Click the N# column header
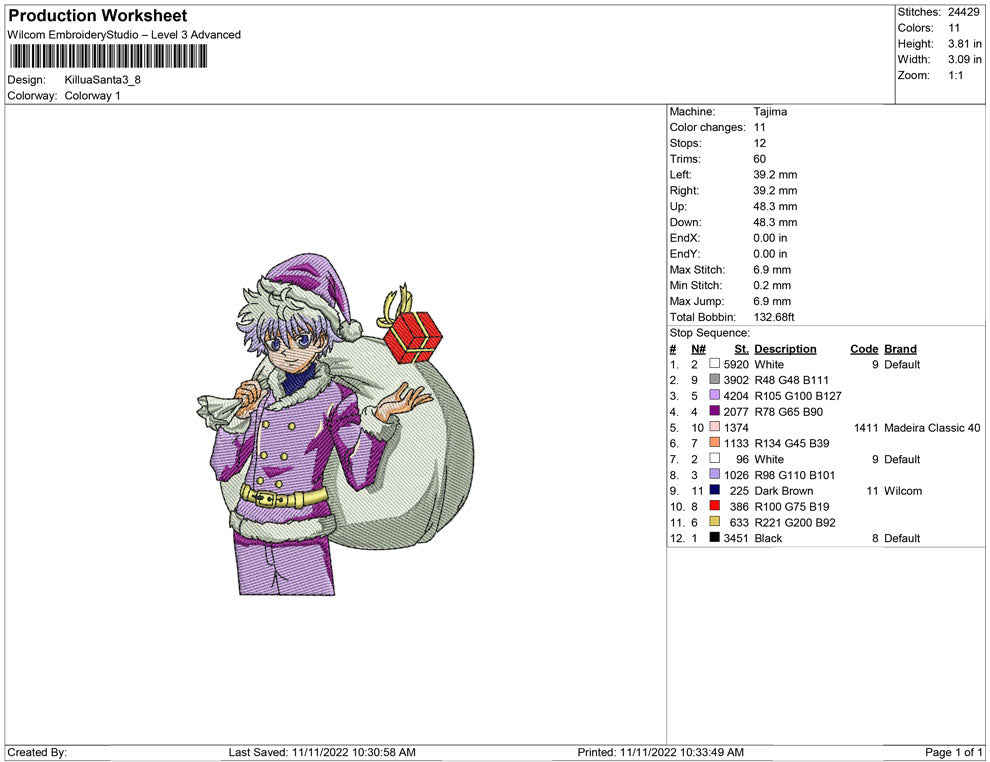The height and width of the screenshot is (762, 990). click(x=698, y=349)
